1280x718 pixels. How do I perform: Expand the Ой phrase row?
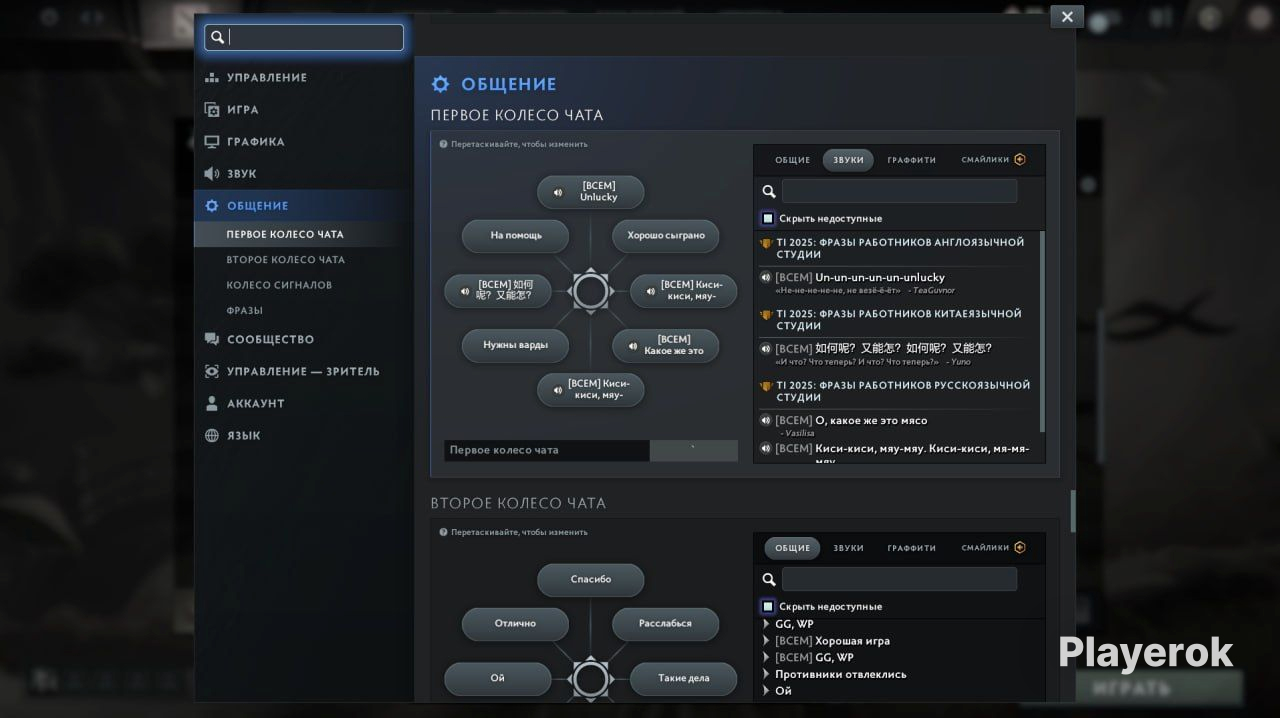pyautogui.click(x=767, y=691)
